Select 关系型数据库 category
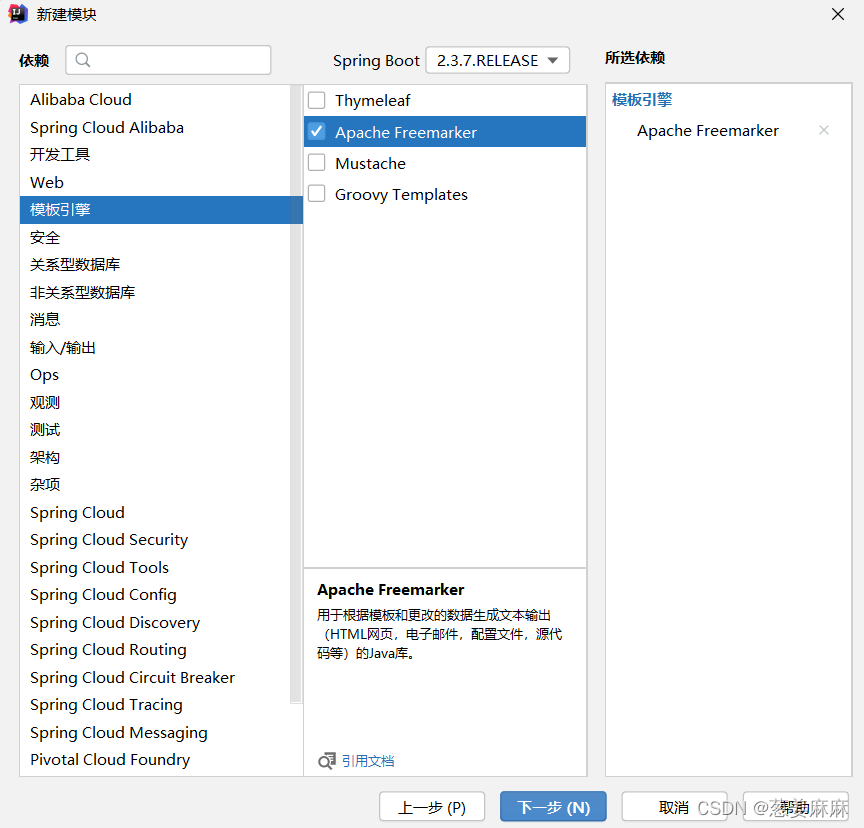Image resolution: width=864 pixels, height=828 pixels. 155,265
